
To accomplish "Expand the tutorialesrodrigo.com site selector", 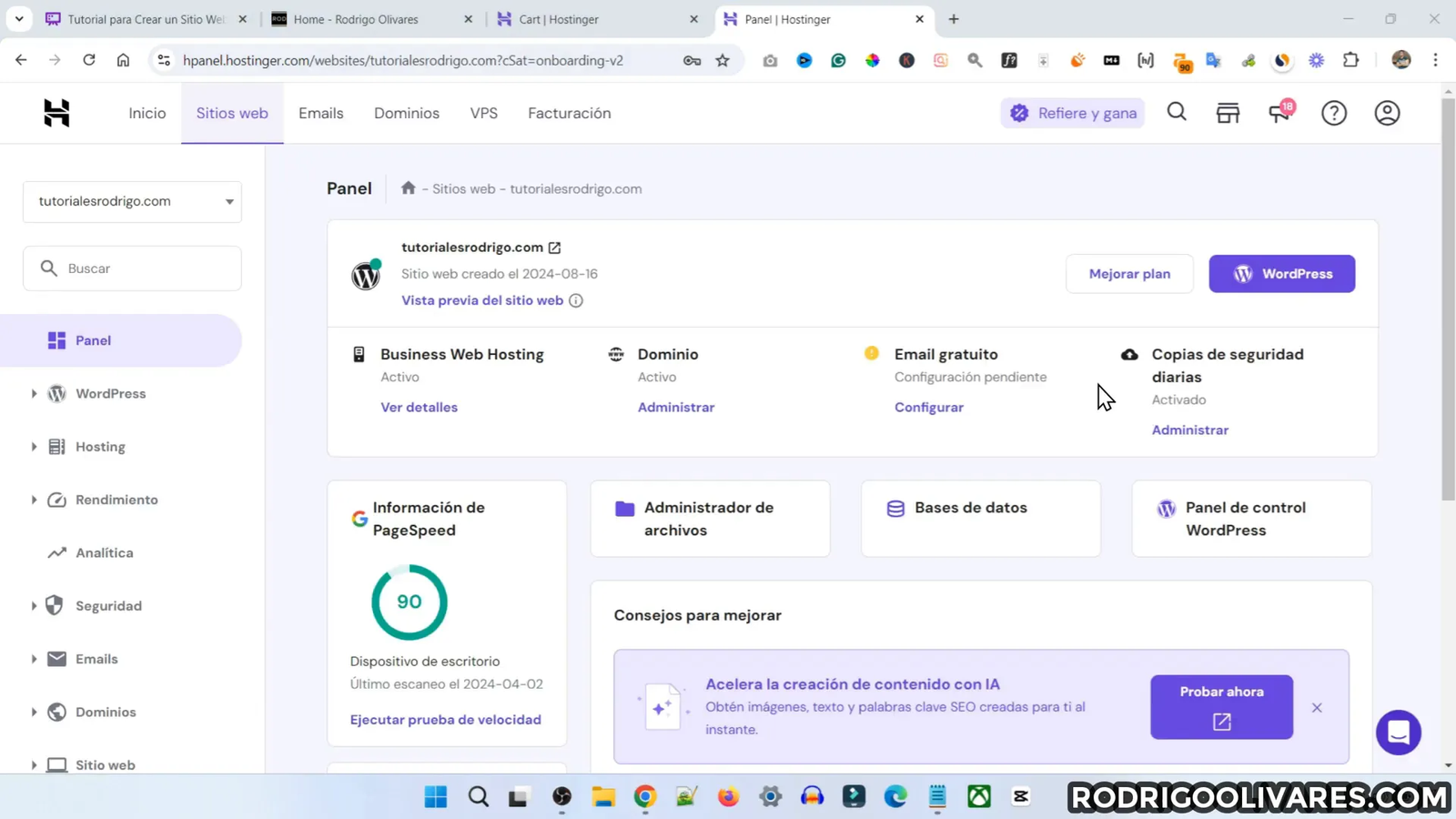I will [132, 201].
